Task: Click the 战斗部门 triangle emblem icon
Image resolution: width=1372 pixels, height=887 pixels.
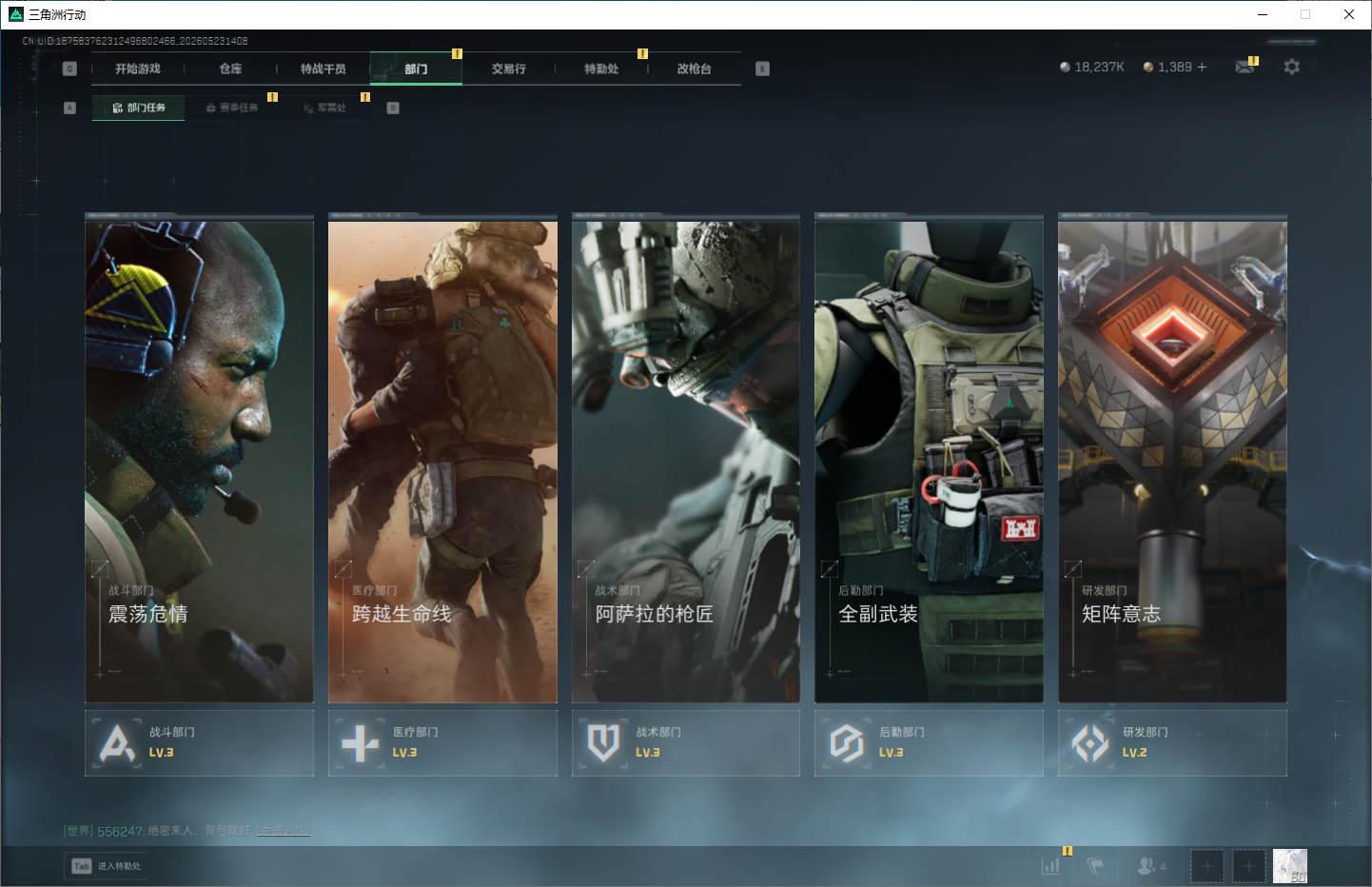Action: (x=117, y=743)
